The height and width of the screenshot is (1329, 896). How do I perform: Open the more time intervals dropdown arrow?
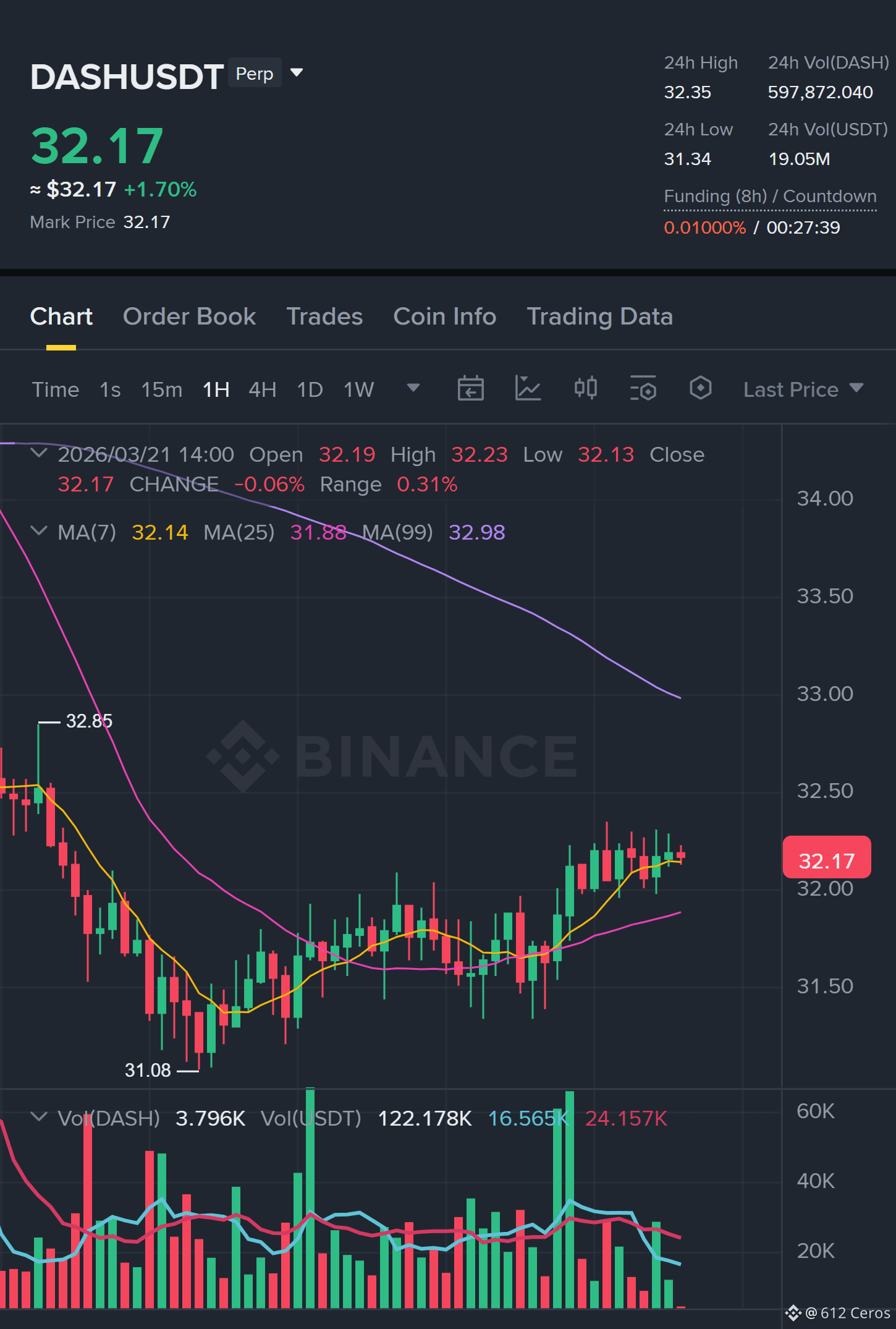413,388
